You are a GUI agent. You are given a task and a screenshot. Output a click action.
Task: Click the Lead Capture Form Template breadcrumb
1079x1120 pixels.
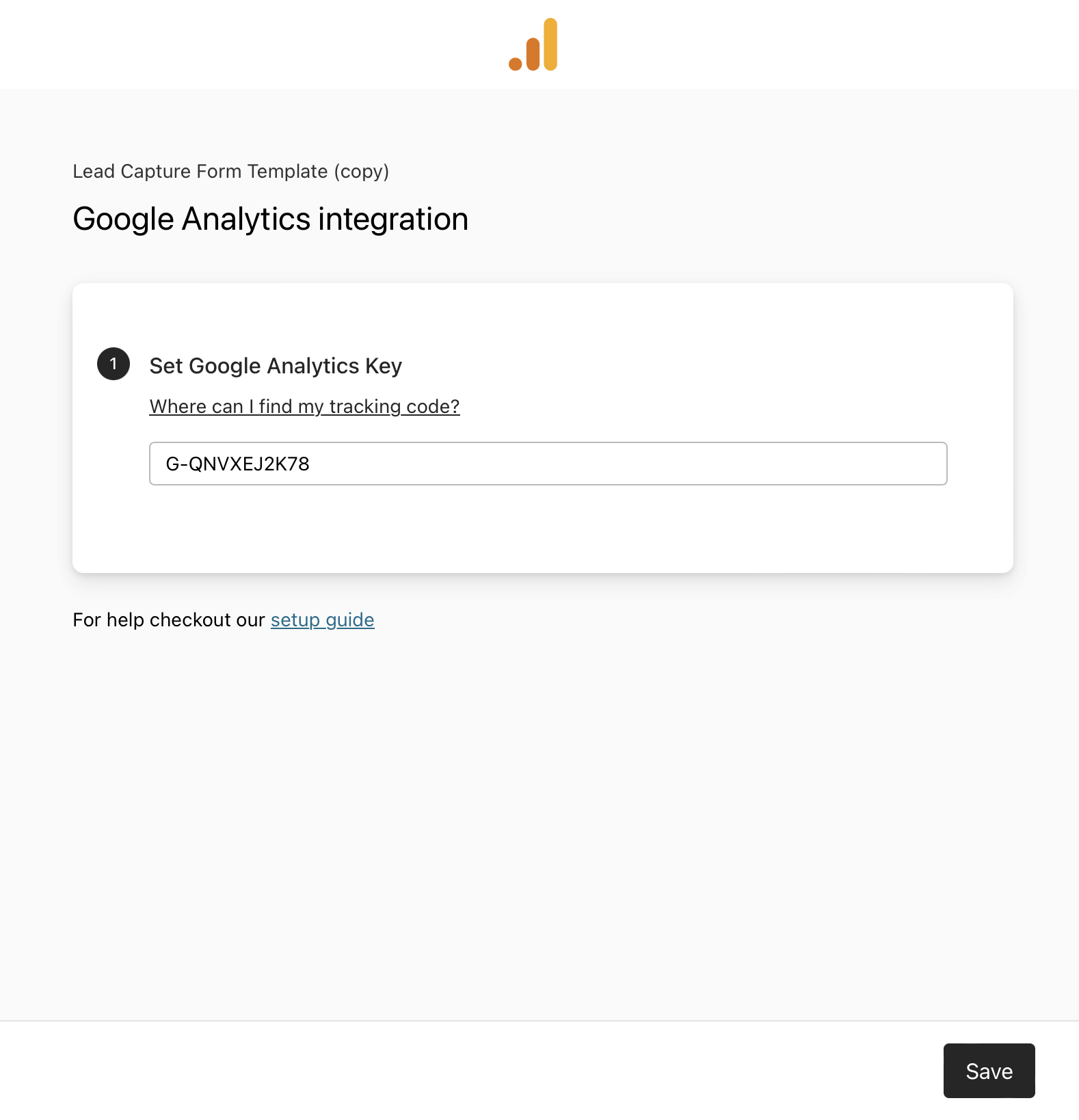(x=230, y=171)
